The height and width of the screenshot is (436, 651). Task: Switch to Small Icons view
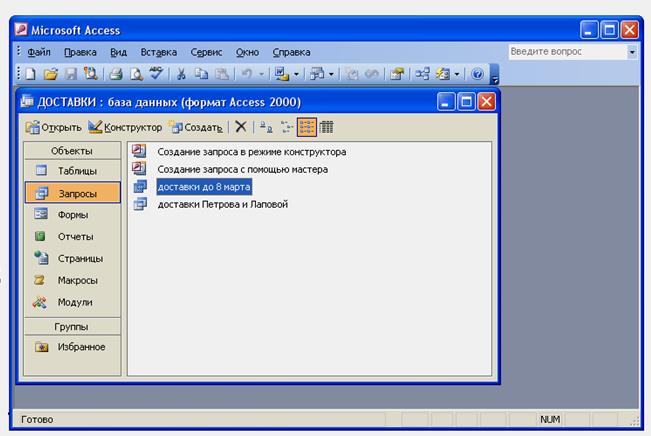pyautogui.click(x=286, y=127)
